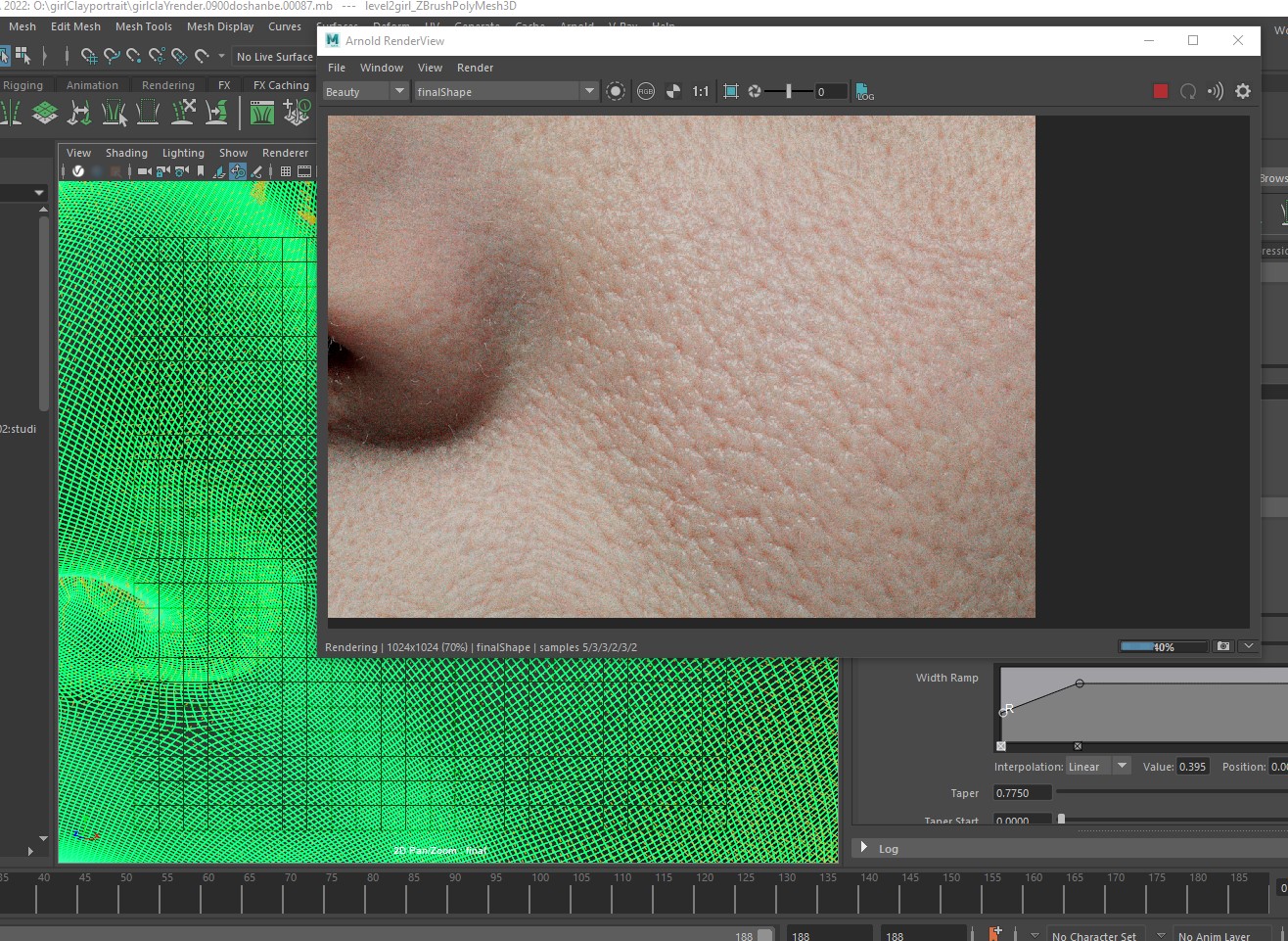This screenshot has width=1288, height=941.
Task: Open the render LOG icon
Action: click(865, 91)
